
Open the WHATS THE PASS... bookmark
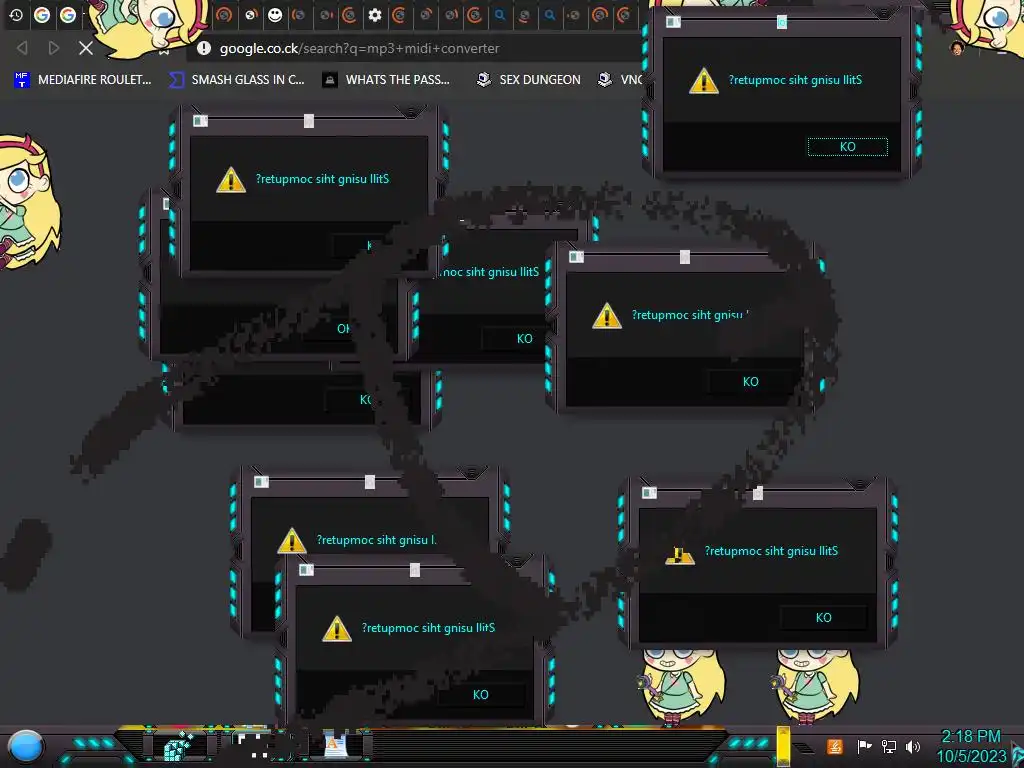click(387, 80)
